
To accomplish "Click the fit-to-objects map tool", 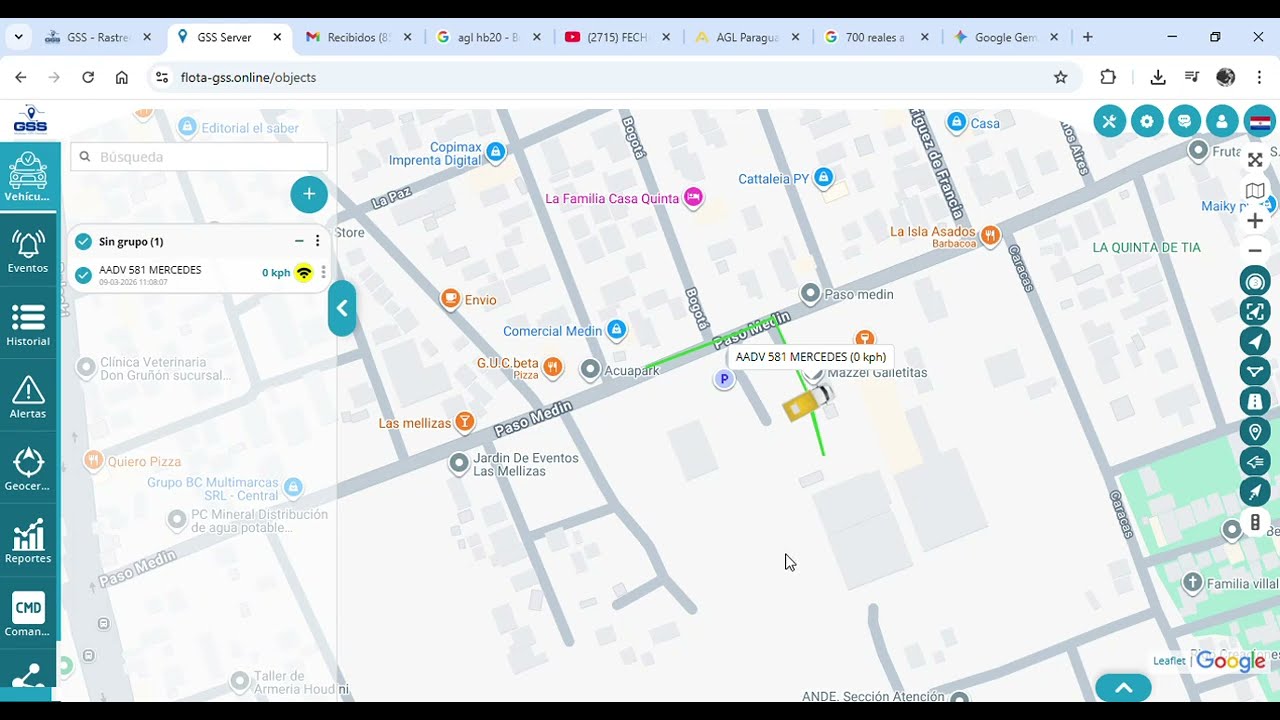I will click(1255, 311).
